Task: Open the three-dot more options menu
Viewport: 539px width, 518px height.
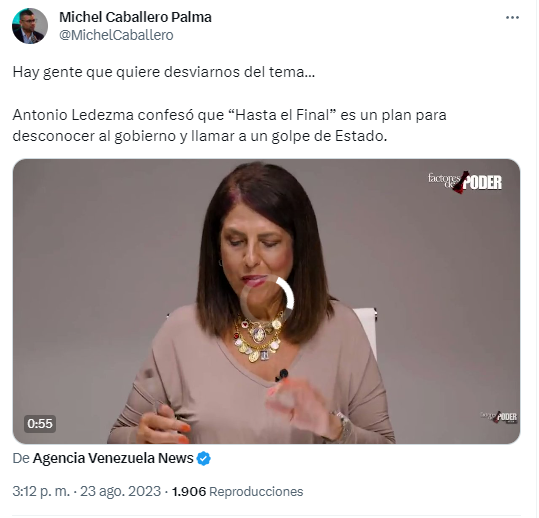Action: (x=512, y=18)
